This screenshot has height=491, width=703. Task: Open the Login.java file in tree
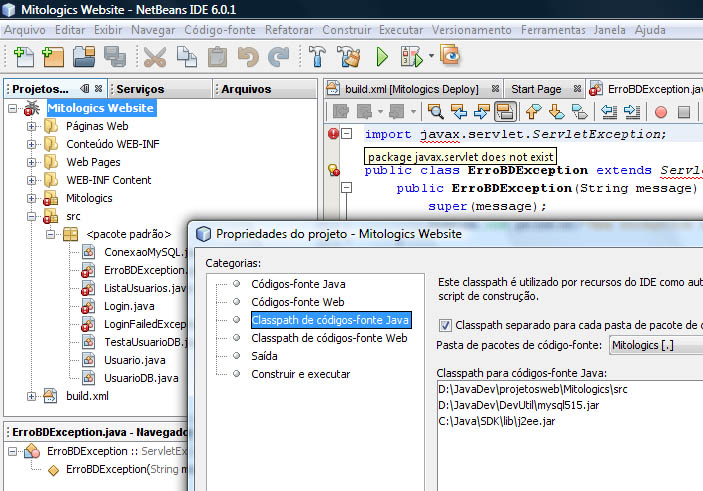[129, 306]
